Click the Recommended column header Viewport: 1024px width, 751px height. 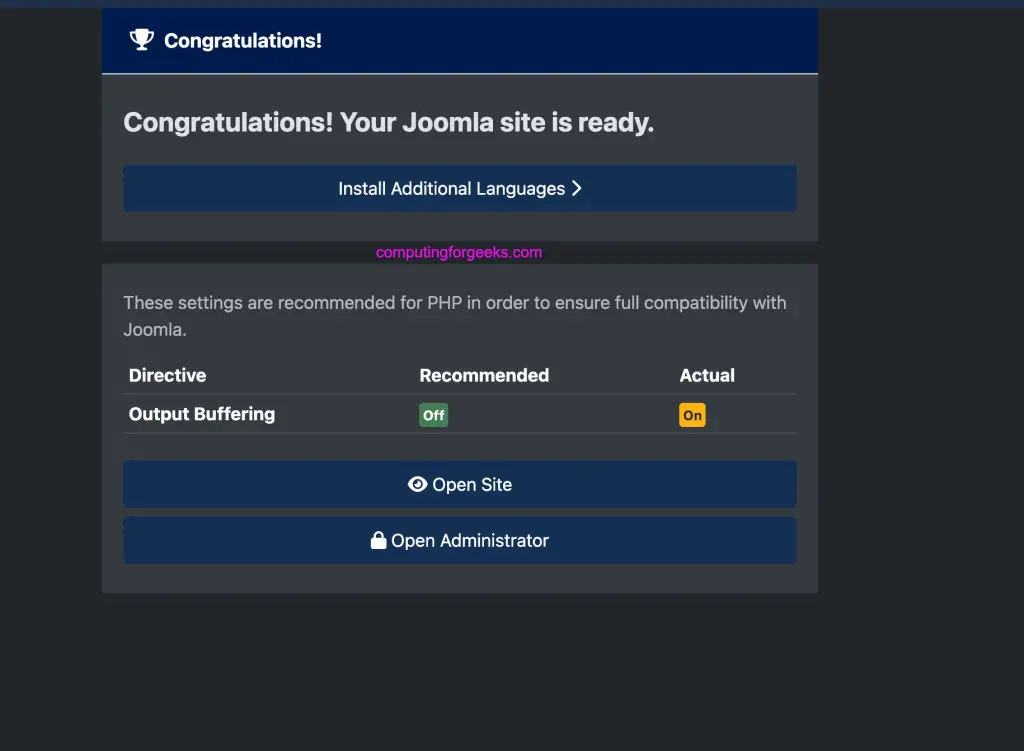click(x=484, y=376)
